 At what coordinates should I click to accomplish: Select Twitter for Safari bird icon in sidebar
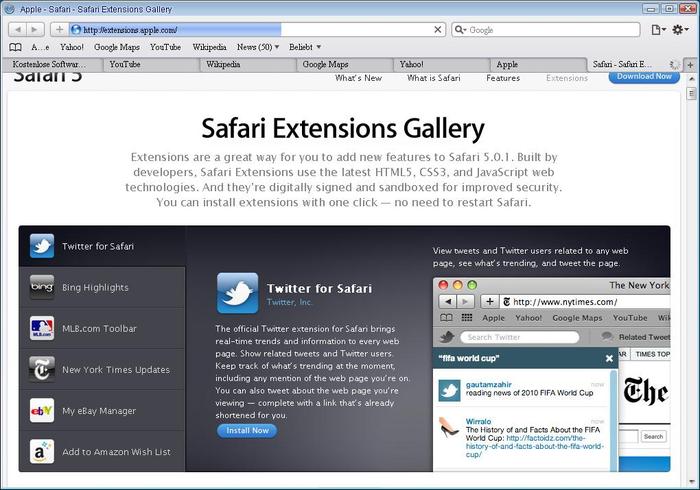point(42,246)
